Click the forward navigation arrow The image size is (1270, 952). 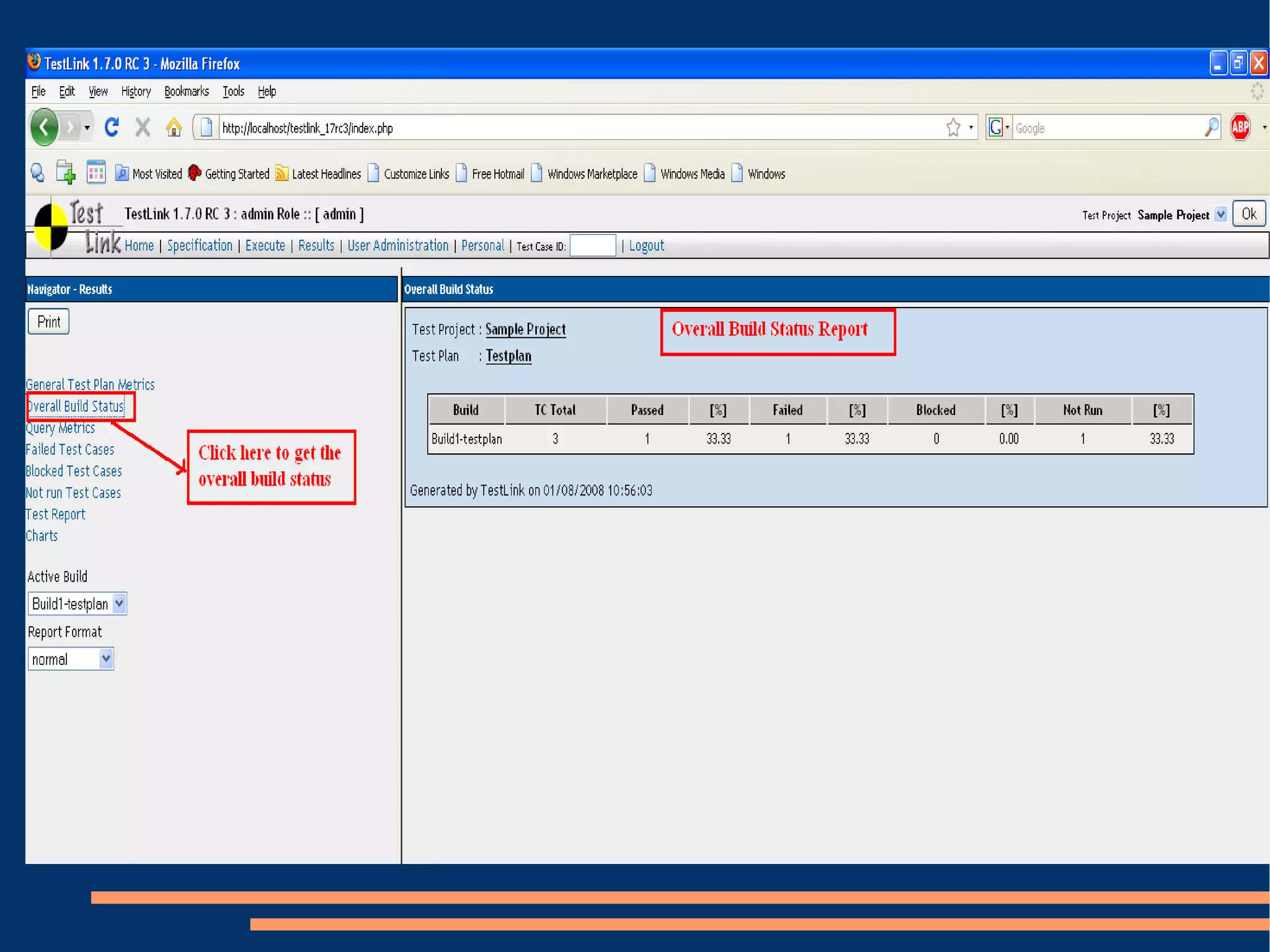click(x=71, y=128)
